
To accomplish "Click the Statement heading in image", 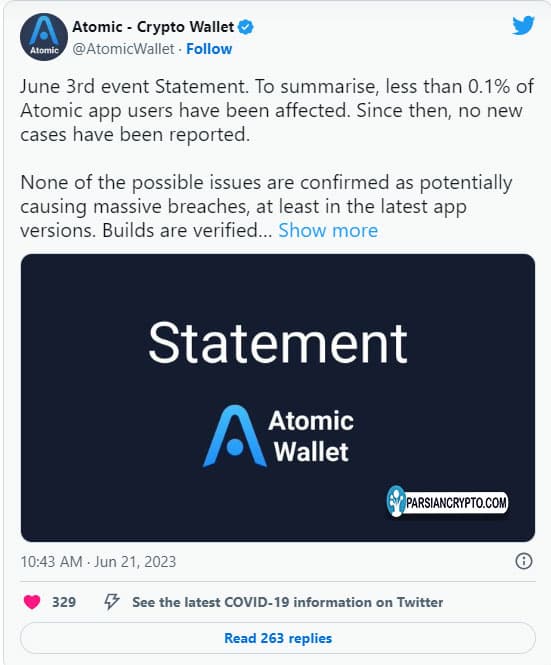I will tap(278, 343).
